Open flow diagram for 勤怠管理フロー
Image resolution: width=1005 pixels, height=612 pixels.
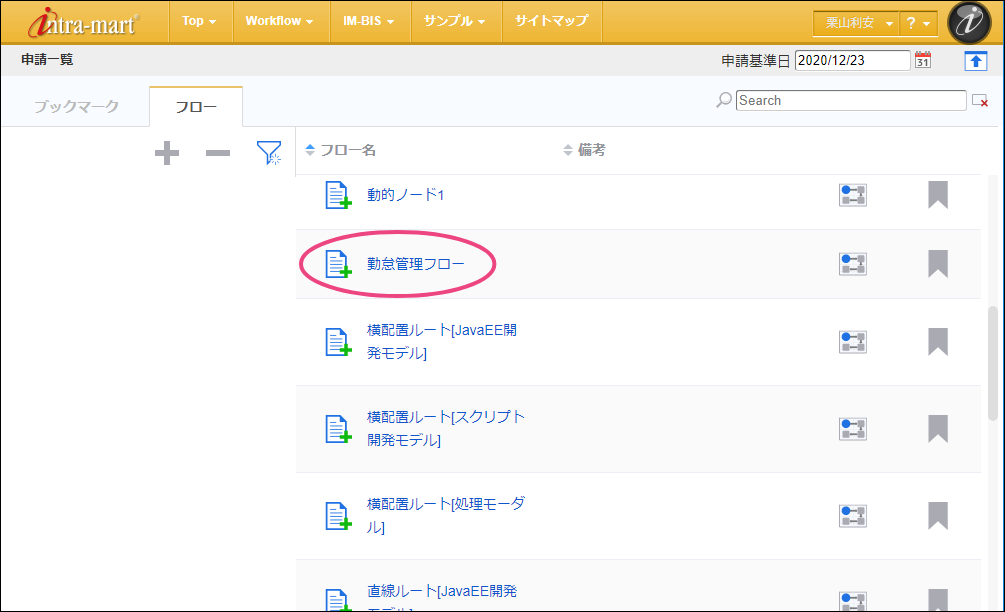852,264
